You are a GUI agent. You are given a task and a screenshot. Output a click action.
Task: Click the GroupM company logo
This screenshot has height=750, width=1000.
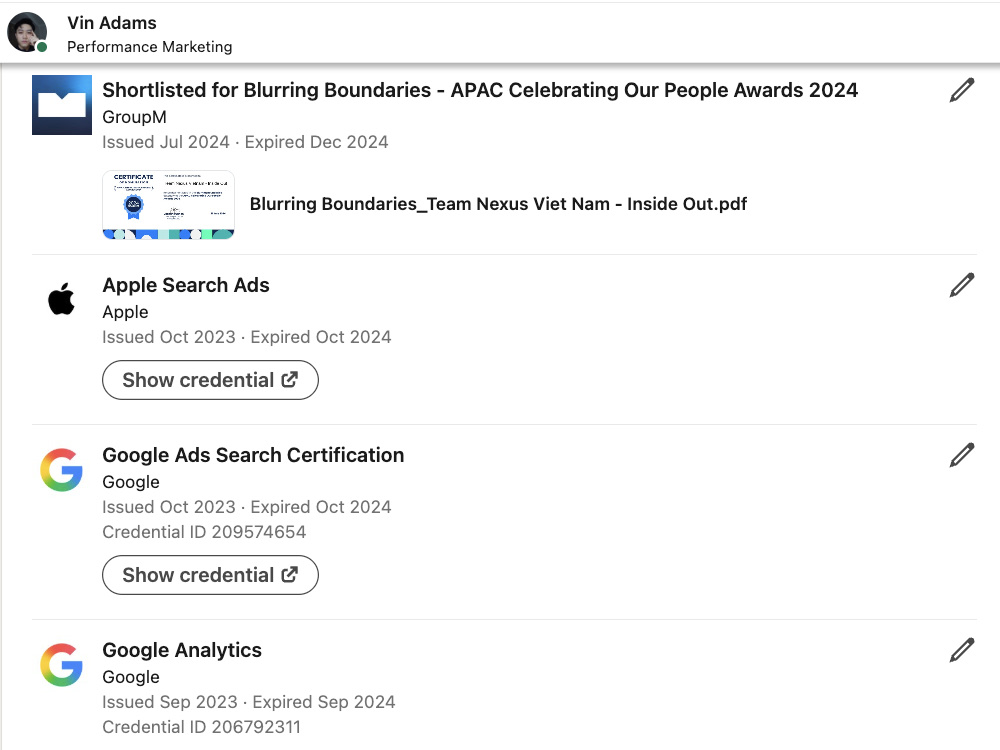62,105
